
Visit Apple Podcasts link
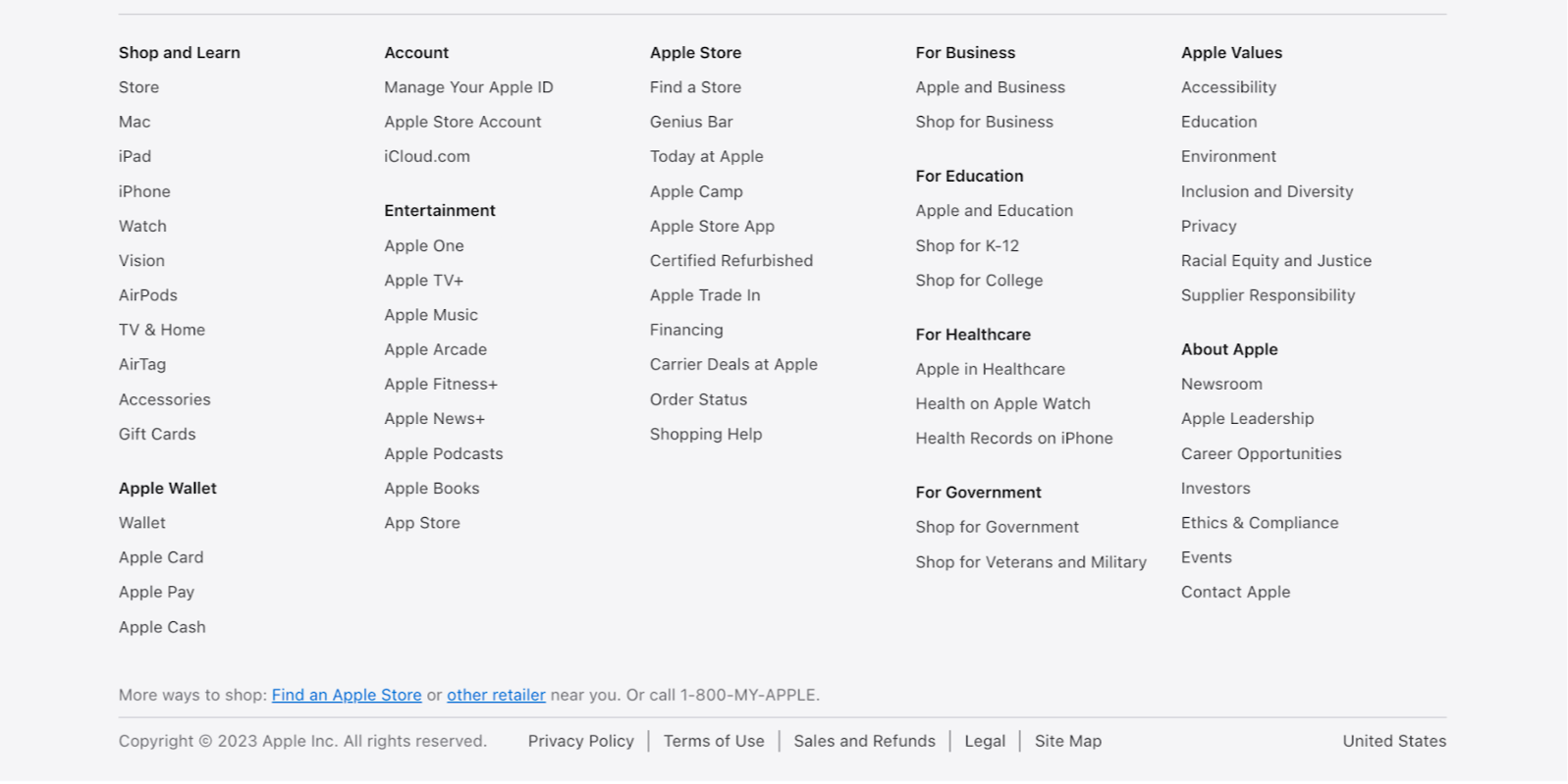[x=443, y=453]
